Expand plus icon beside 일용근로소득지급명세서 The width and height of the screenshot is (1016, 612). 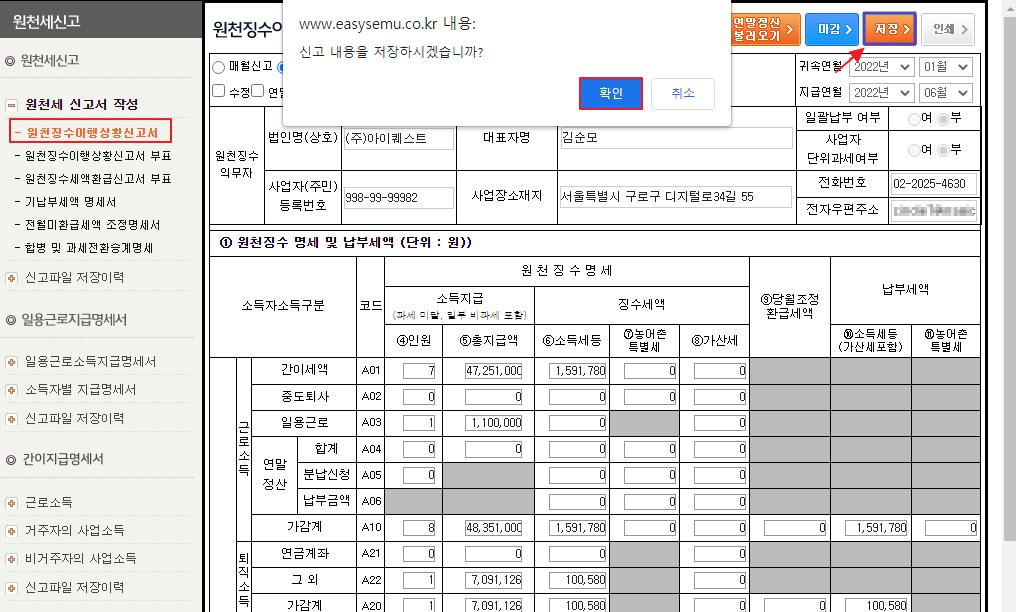11,362
